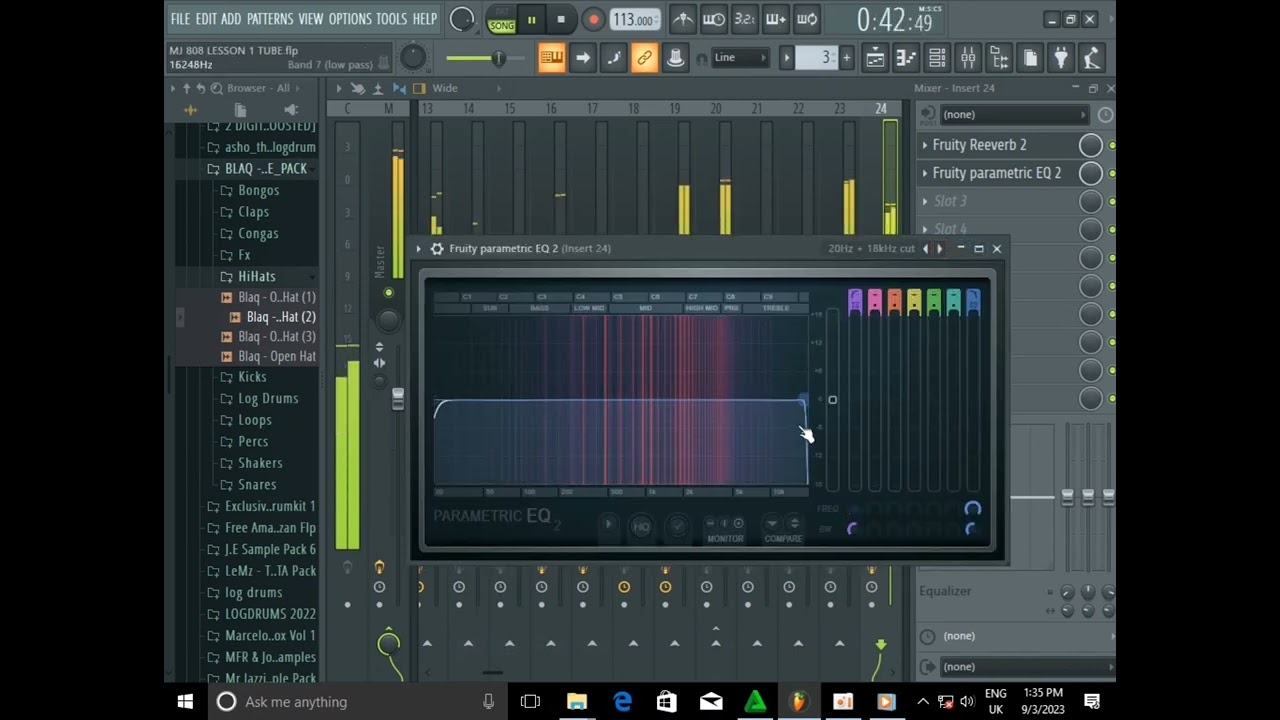Click the master pitch knob
The width and height of the screenshot is (1280, 720).
pos(413,58)
